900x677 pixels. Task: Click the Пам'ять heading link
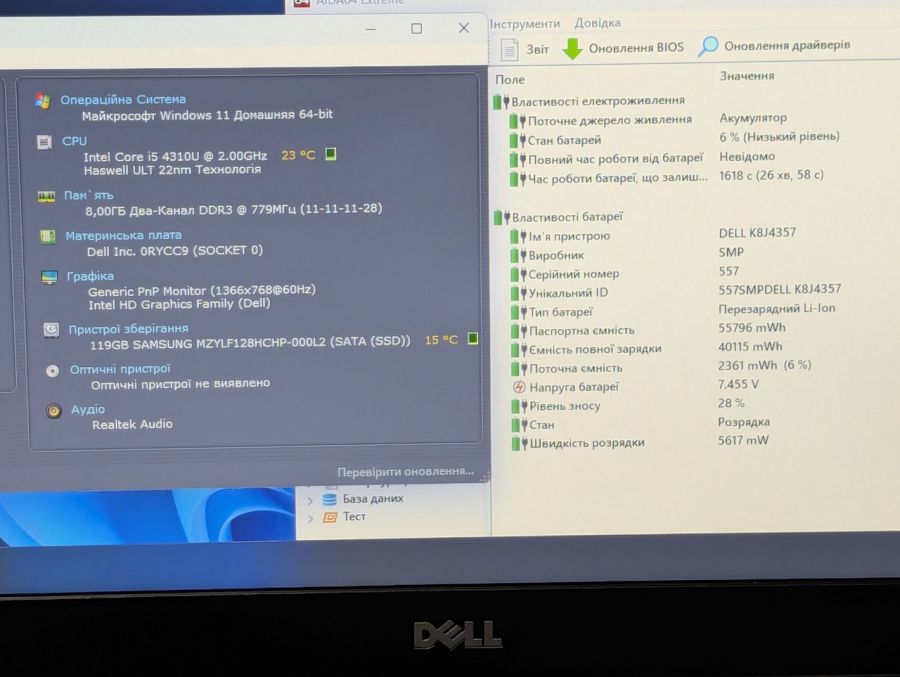pyautogui.click(x=88, y=195)
